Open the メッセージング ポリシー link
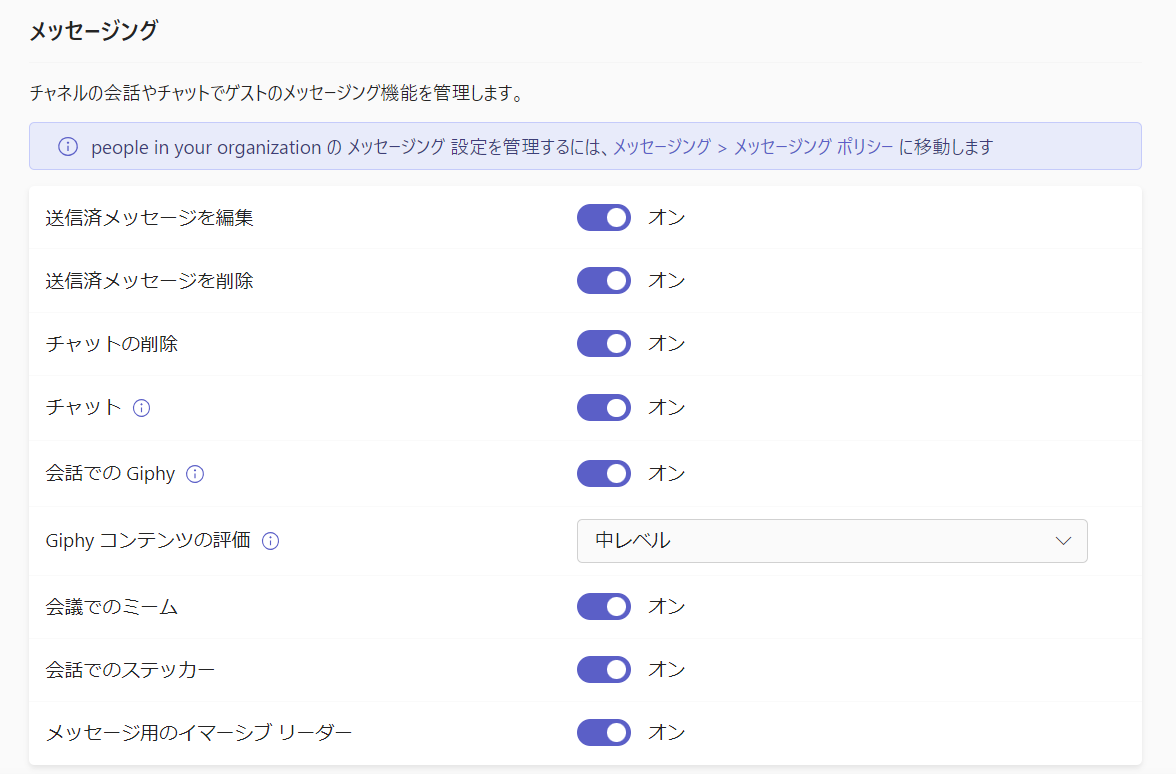Image resolution: width=1176 pixels, height=774 pixels. coord(813,147)
